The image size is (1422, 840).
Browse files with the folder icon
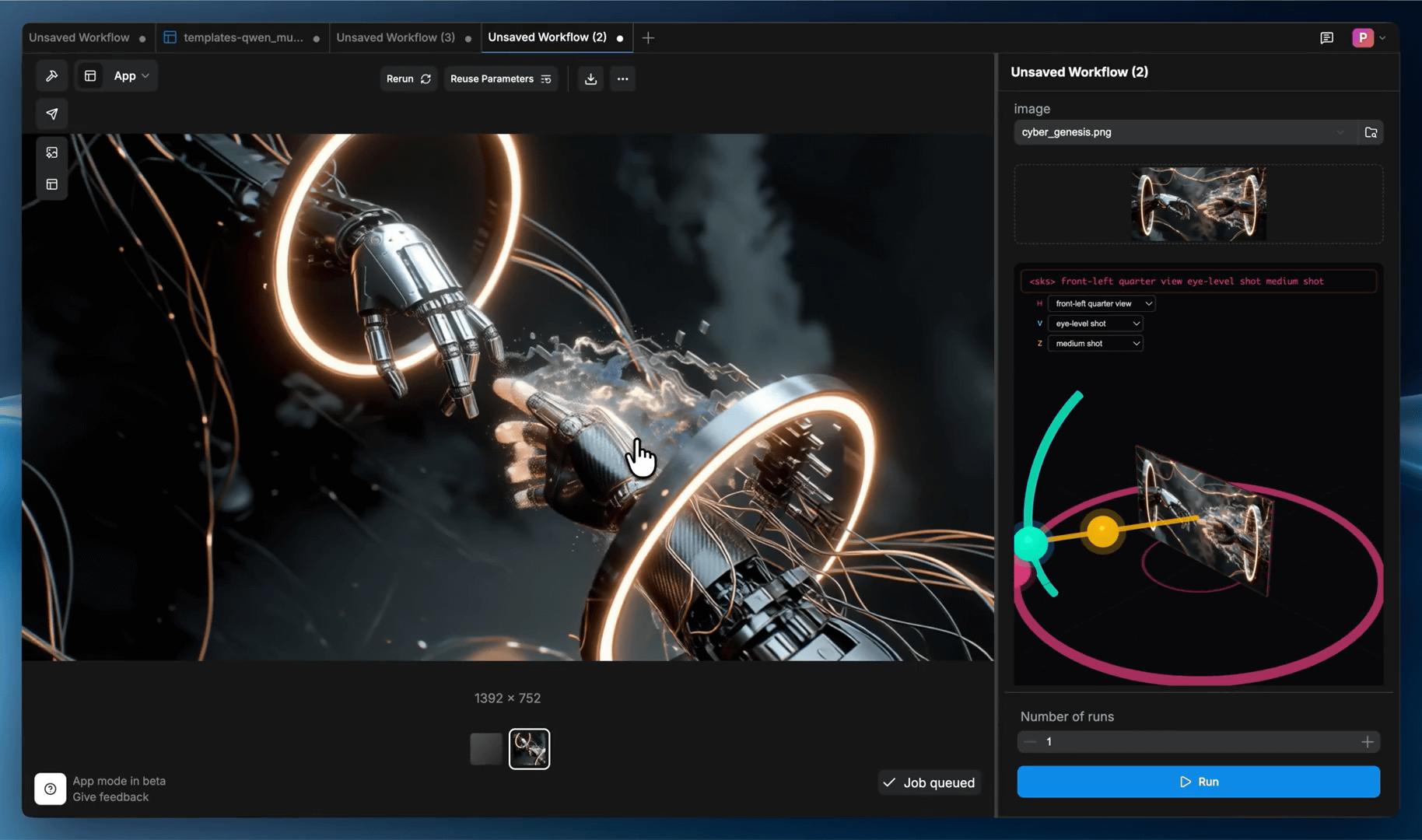pyautogui.click(x=1371, y=132)
